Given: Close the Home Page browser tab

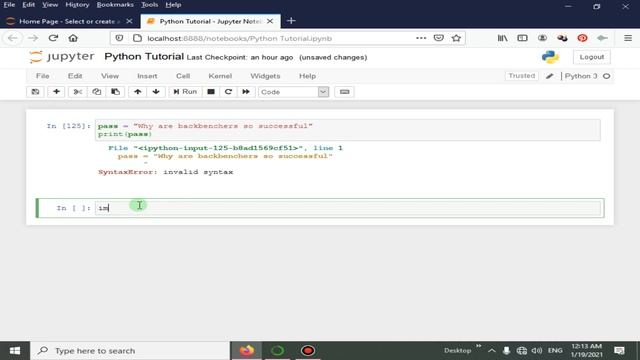Looking at the screenshot, I should [x=129, y=21].
